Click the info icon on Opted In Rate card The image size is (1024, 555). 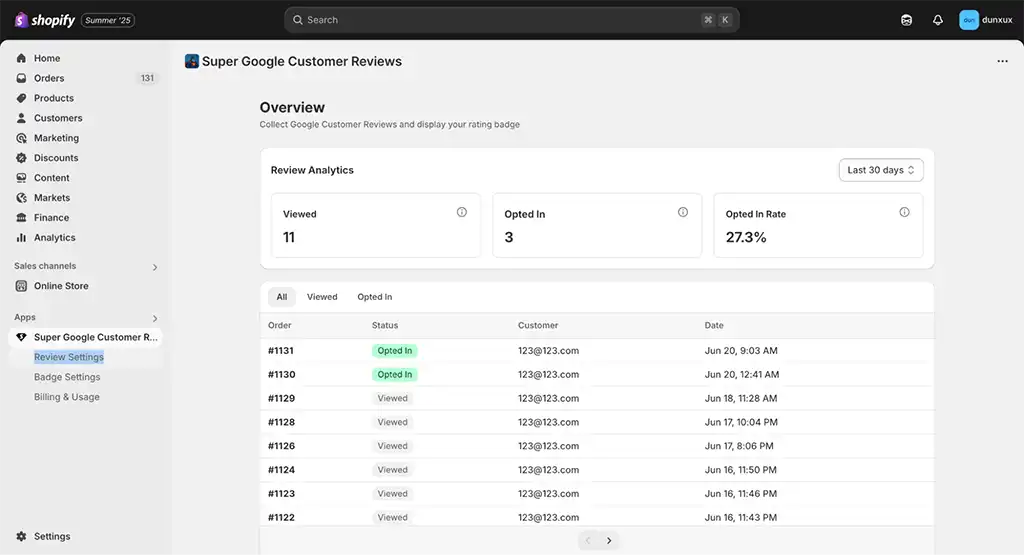tap(904, 212)
